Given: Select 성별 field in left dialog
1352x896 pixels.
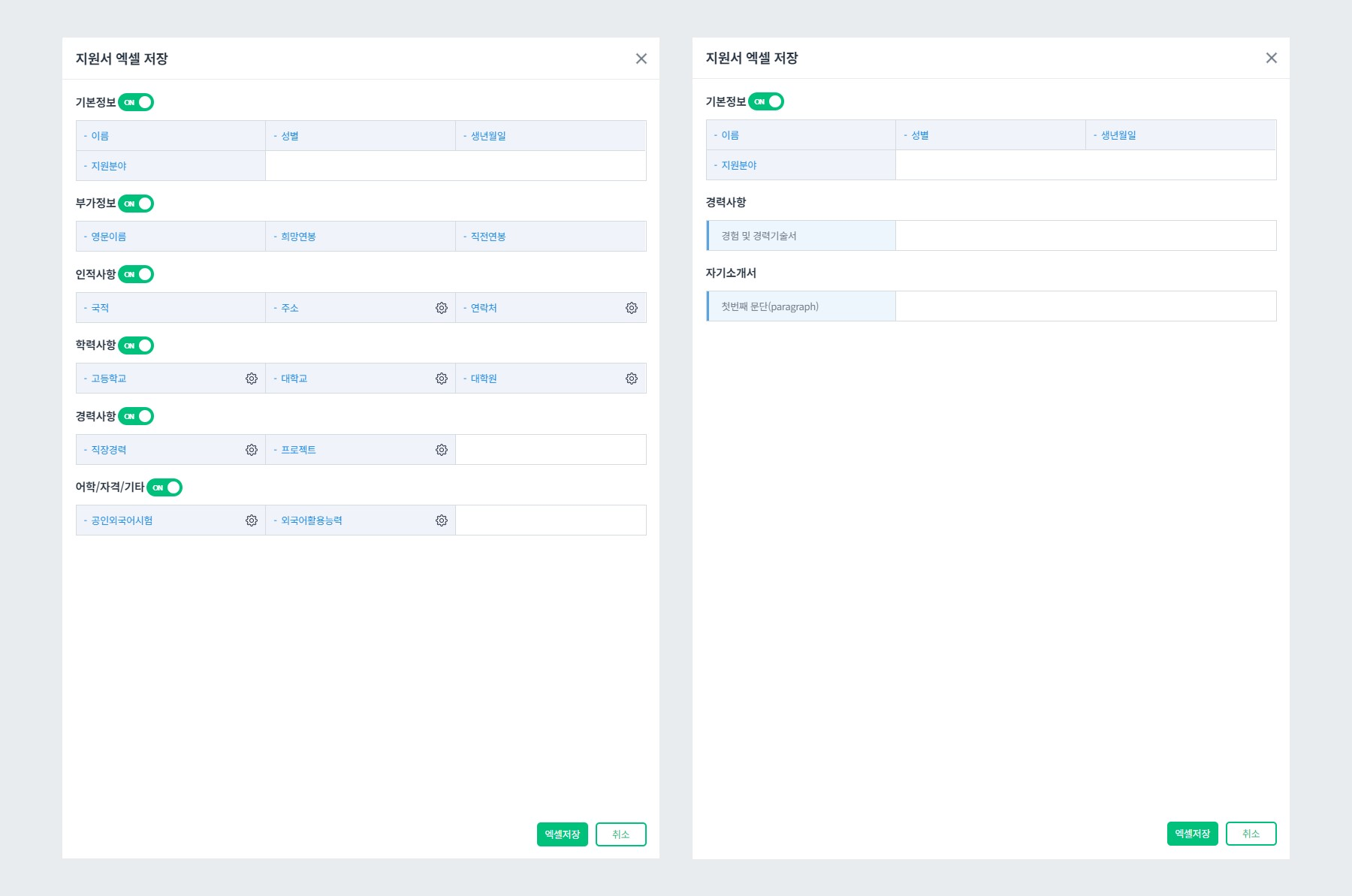Looking at the screenshot, I should [x=361, y=136].
